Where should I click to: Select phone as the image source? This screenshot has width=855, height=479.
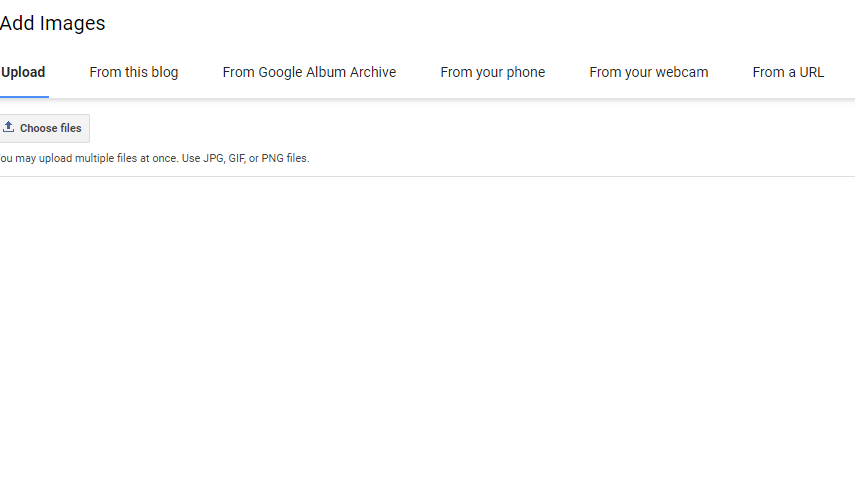click(492, 73)
